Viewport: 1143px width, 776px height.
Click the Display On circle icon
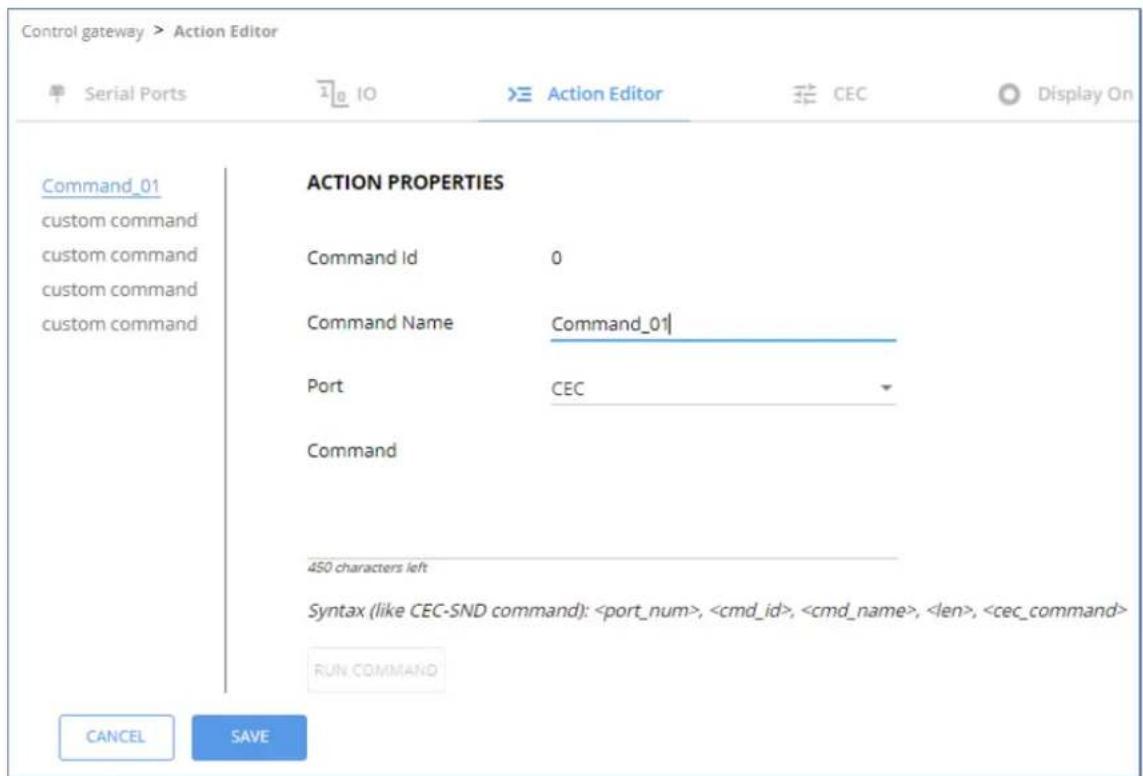click(x=1009, y=94)
